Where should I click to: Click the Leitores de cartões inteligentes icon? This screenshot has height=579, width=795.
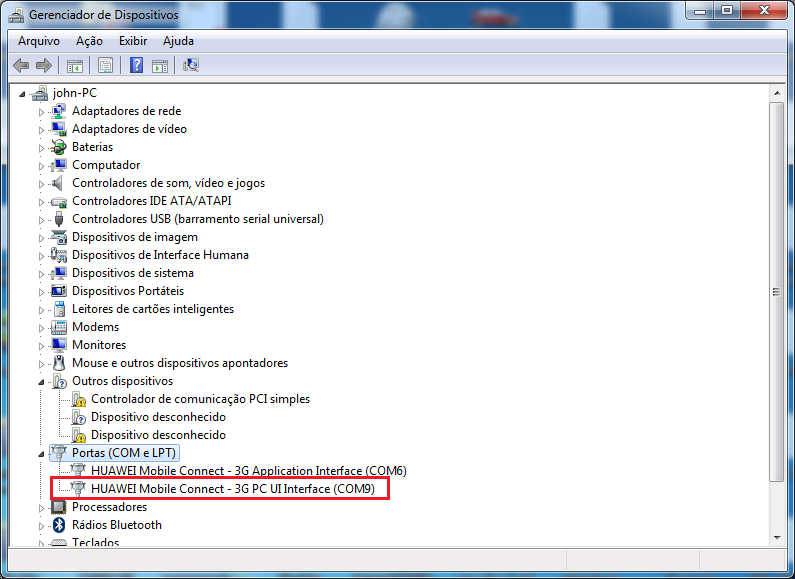(x=59, y=309)
